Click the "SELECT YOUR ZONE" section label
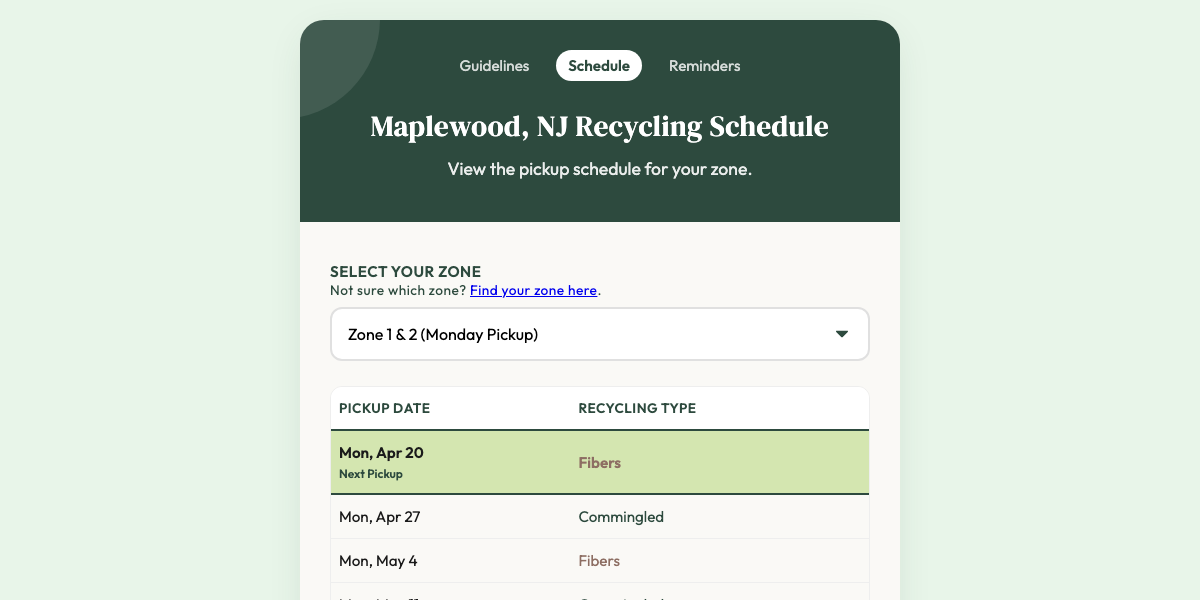The height and width of the screenshot is (600, 1200). pos(405,271)
